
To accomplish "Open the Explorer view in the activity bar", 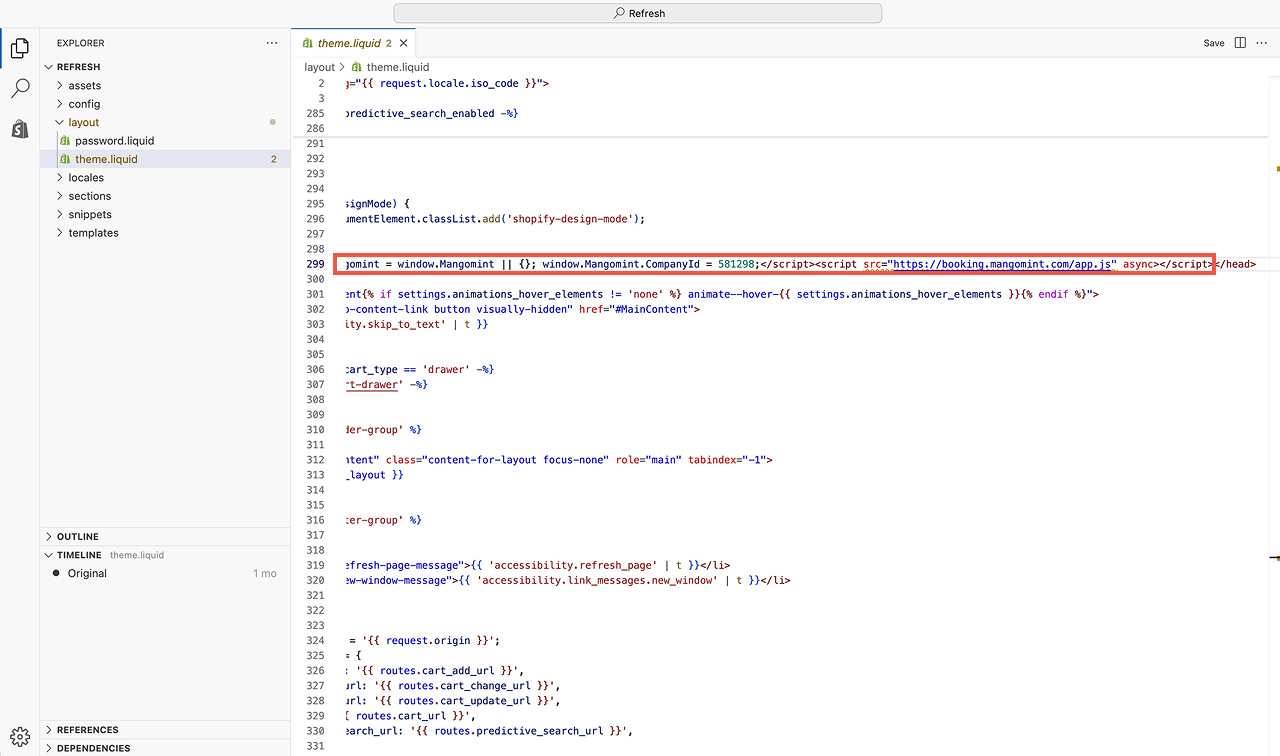I will click(20, 47).
